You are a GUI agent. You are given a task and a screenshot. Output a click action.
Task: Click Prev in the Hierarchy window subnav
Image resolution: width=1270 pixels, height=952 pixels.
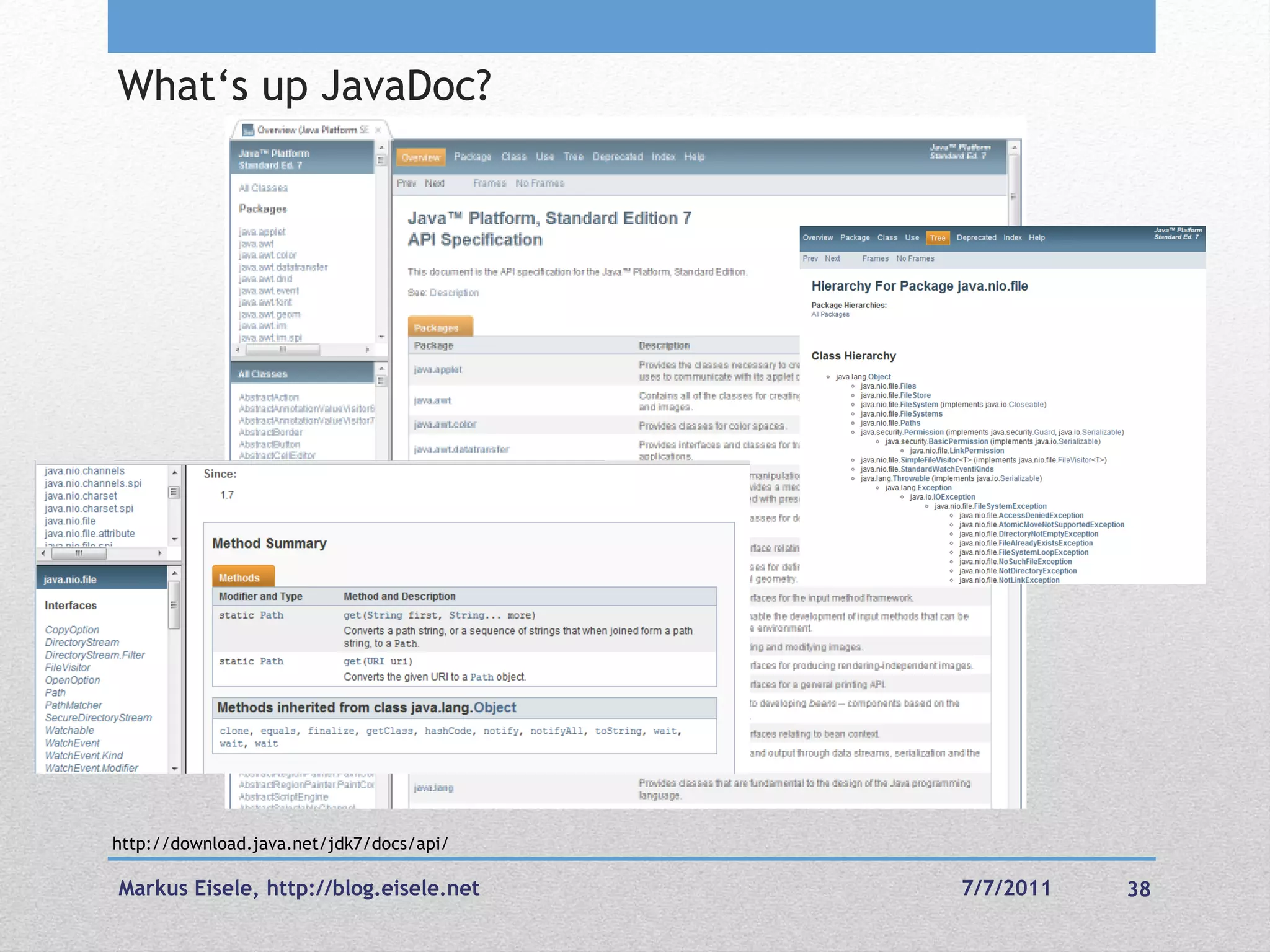tap(810, 258)
